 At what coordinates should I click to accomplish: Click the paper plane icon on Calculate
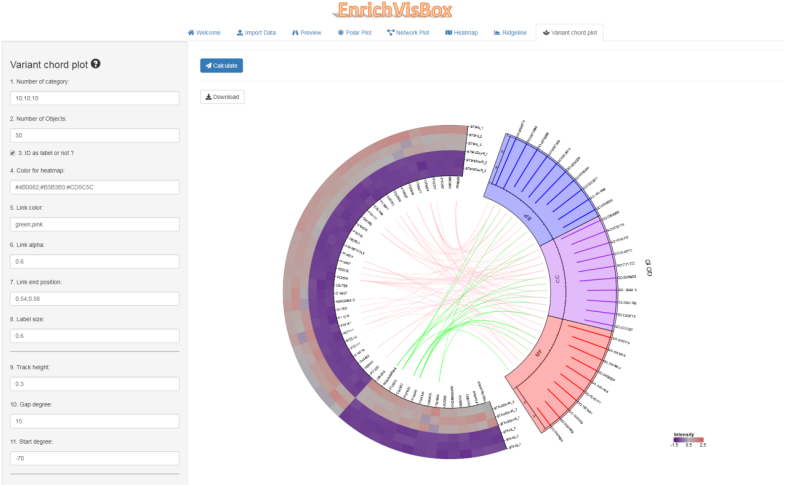[x=209, y=66]
